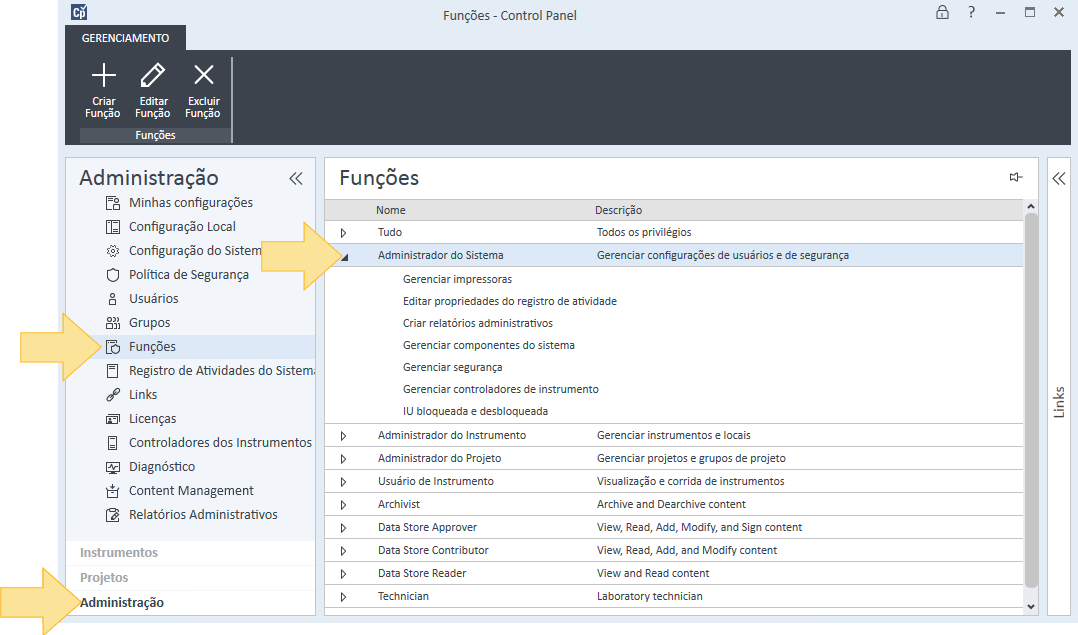Click the pin icon beside Funções heading
The height and width of the screenshot is (635, 1078).
point(1015,177)
